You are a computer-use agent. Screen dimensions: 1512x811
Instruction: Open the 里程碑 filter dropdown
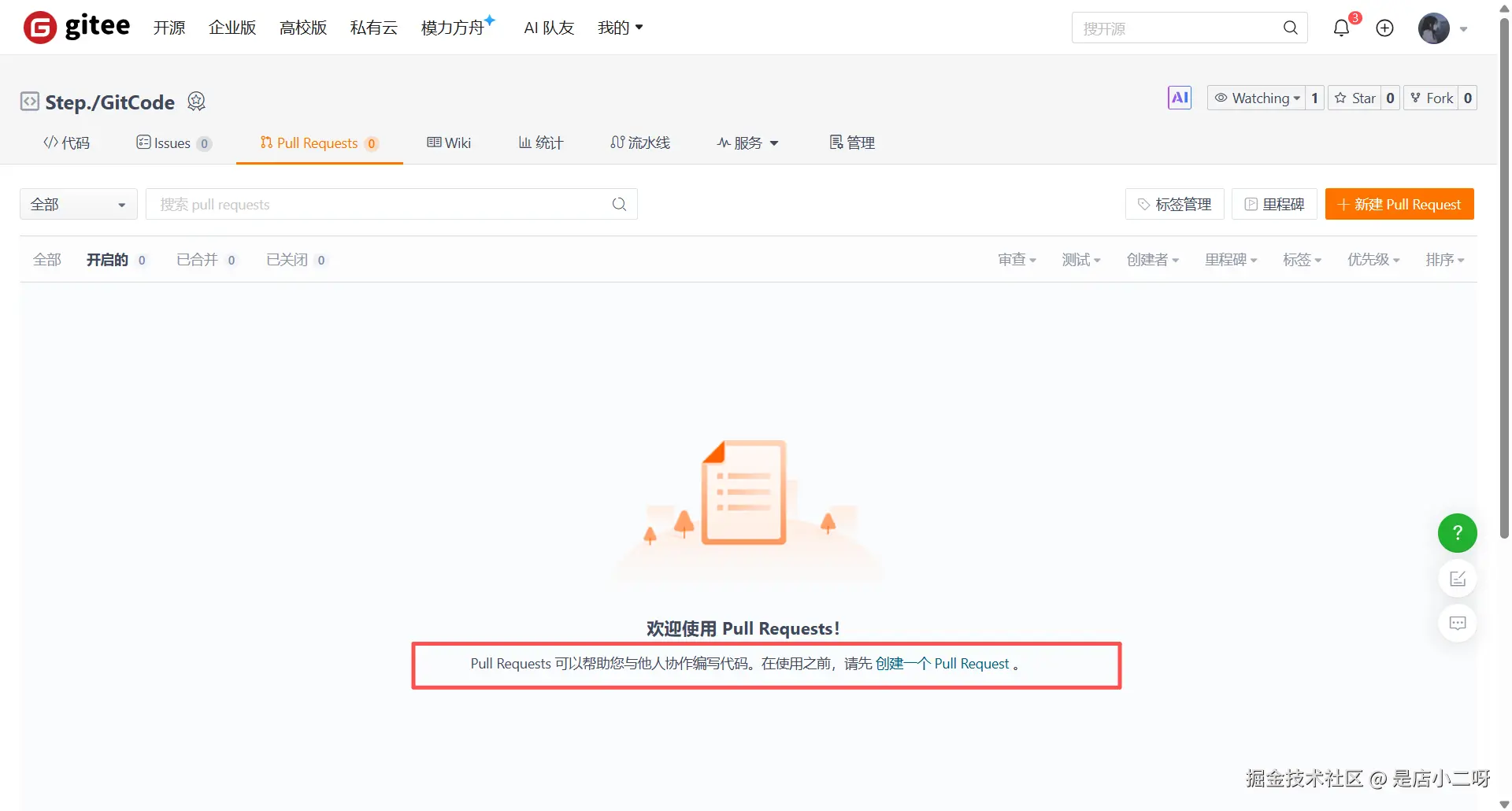tap(1231, 260)
